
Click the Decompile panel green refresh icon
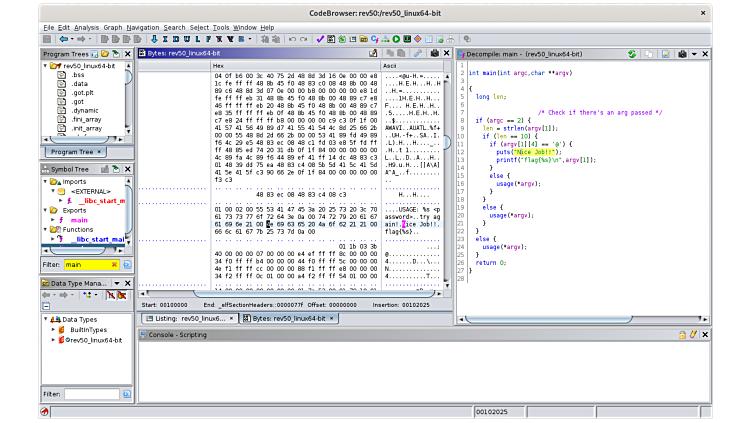[632, 54]
